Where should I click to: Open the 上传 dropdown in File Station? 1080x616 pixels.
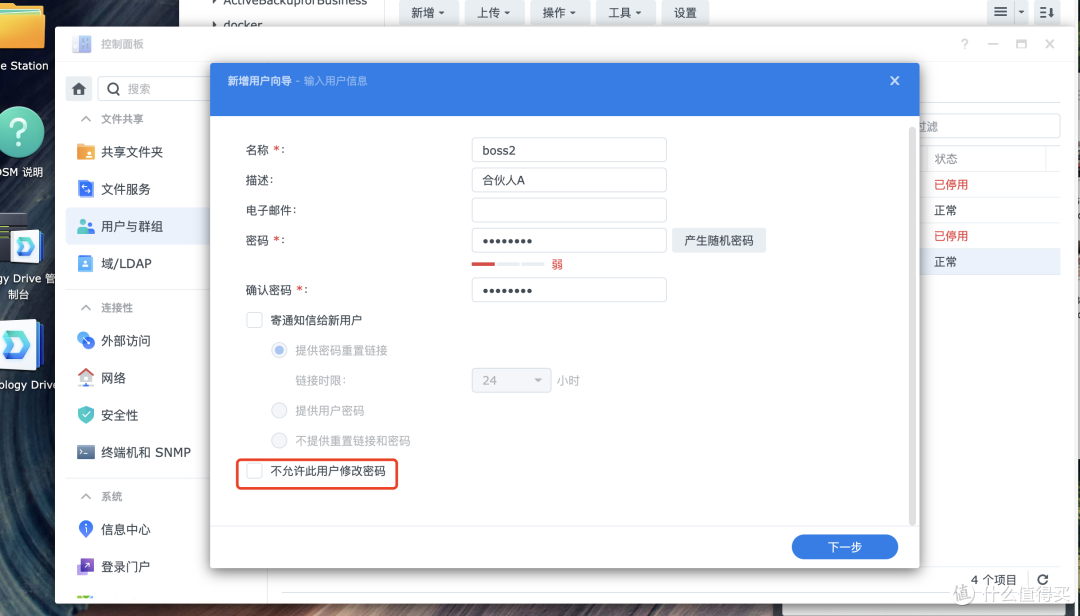pos(493,12)
